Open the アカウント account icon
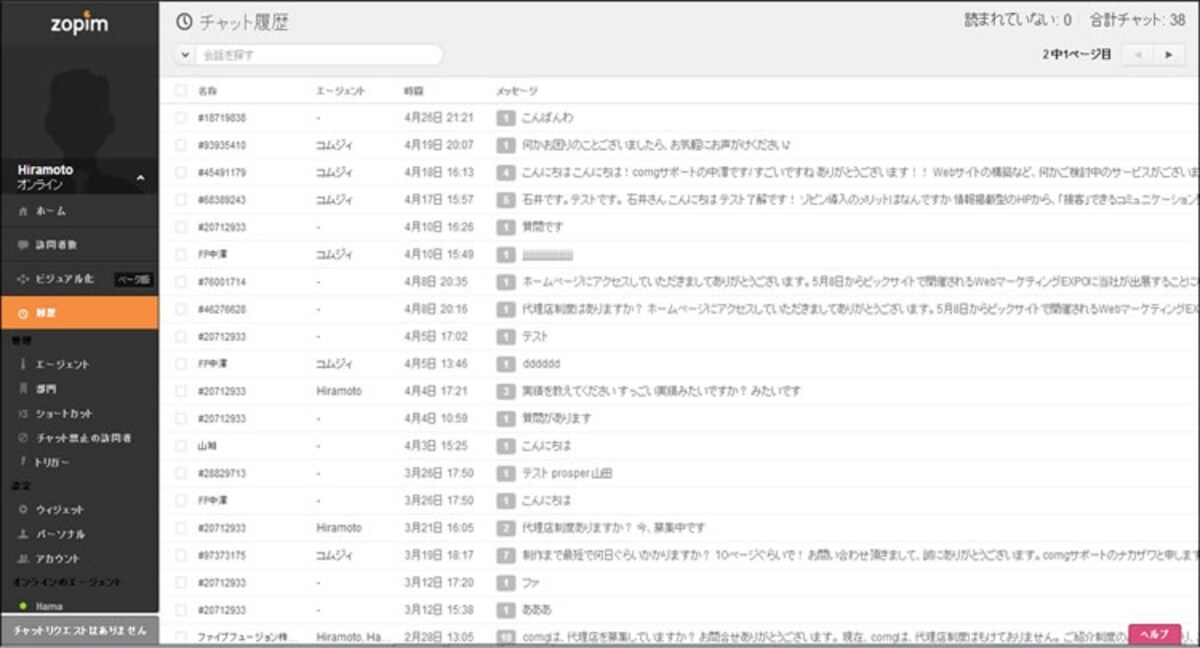The image size is (1200, 648). tap(23, 559)
